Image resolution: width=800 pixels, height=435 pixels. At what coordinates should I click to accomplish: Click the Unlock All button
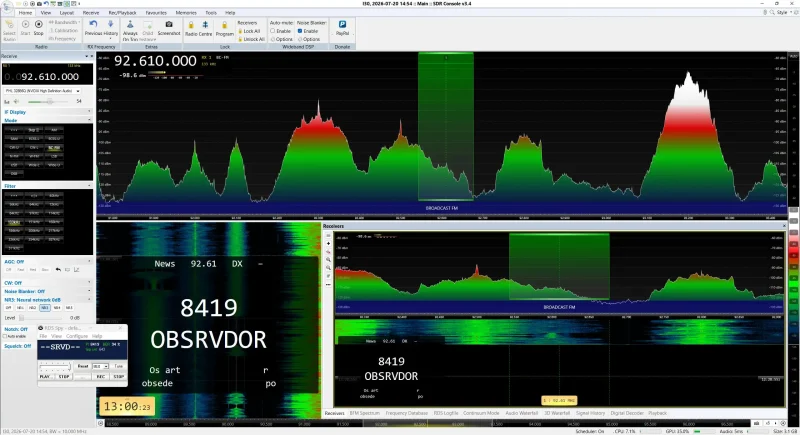point(252,39)
